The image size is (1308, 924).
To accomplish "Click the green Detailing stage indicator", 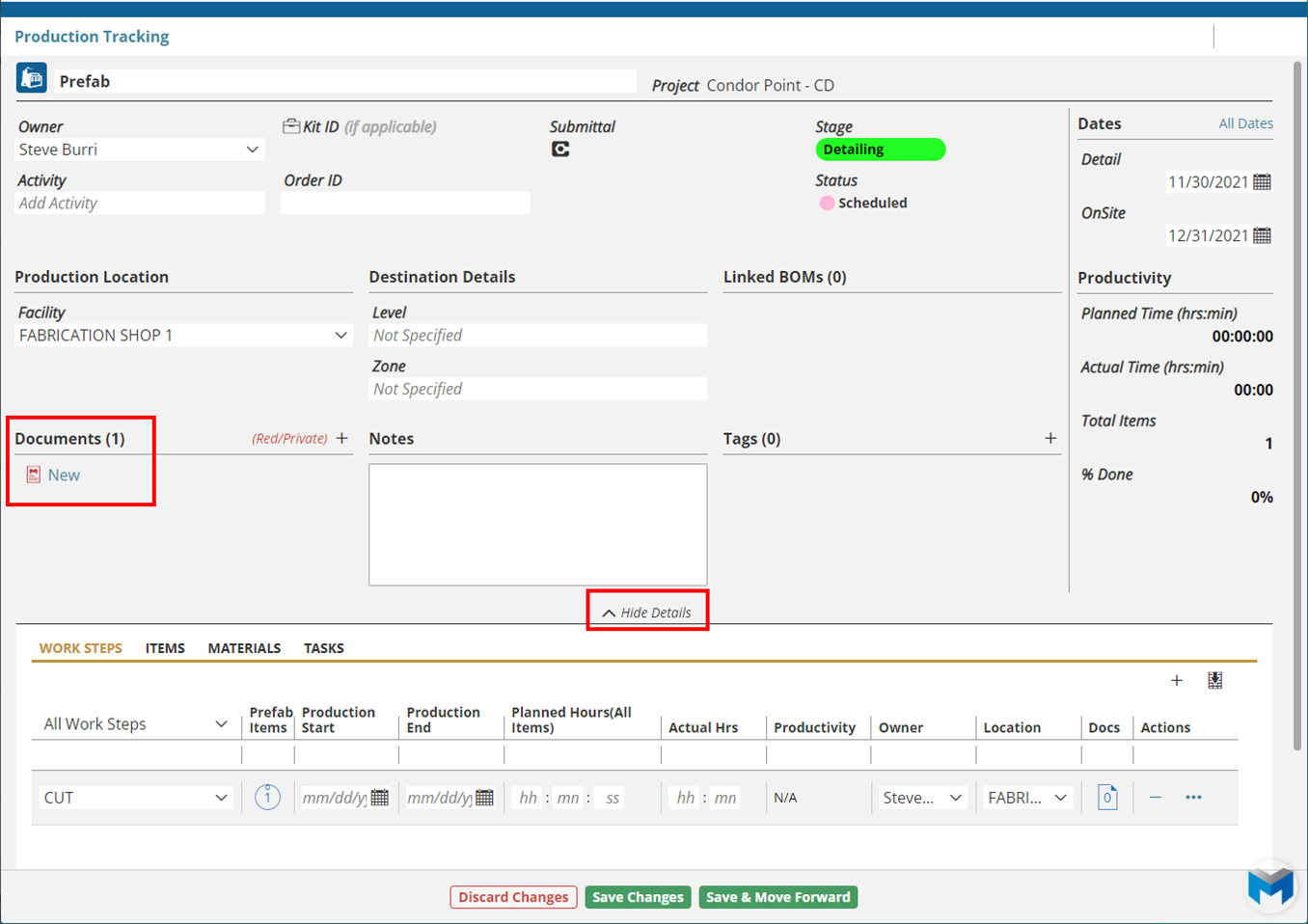I will tap(880, 149).
